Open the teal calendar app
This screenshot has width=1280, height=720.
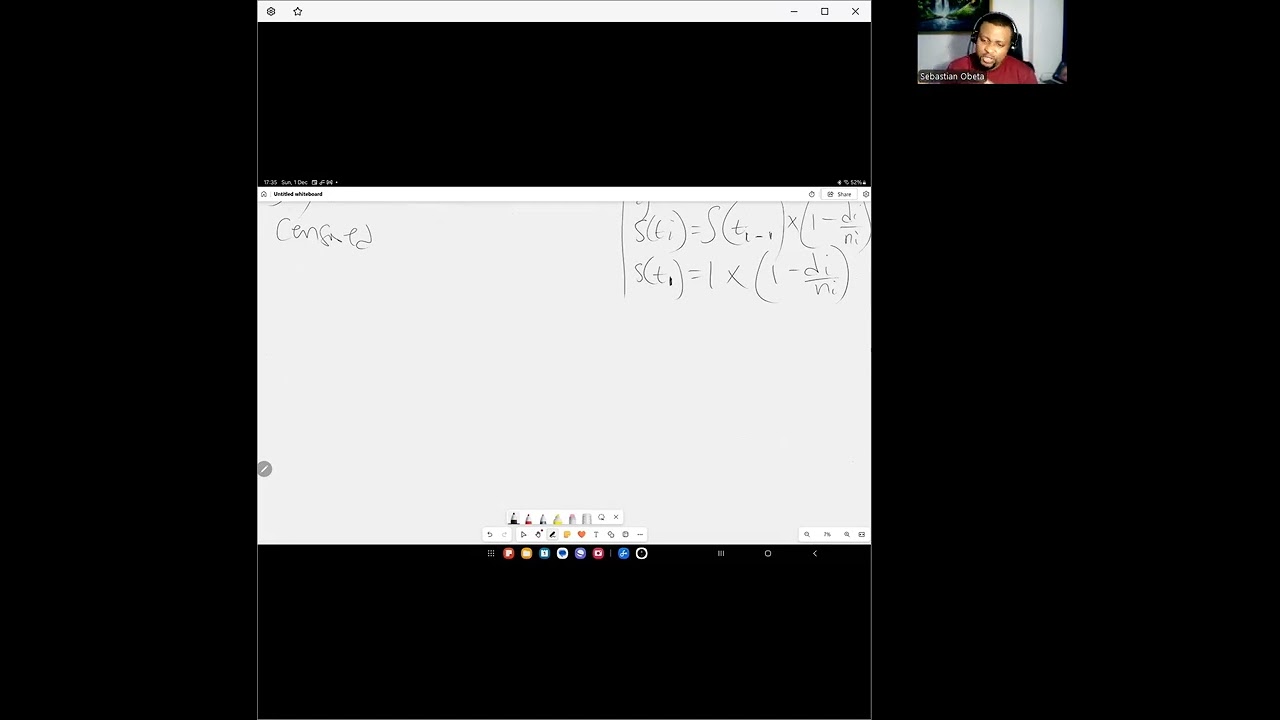pos(544,553)
